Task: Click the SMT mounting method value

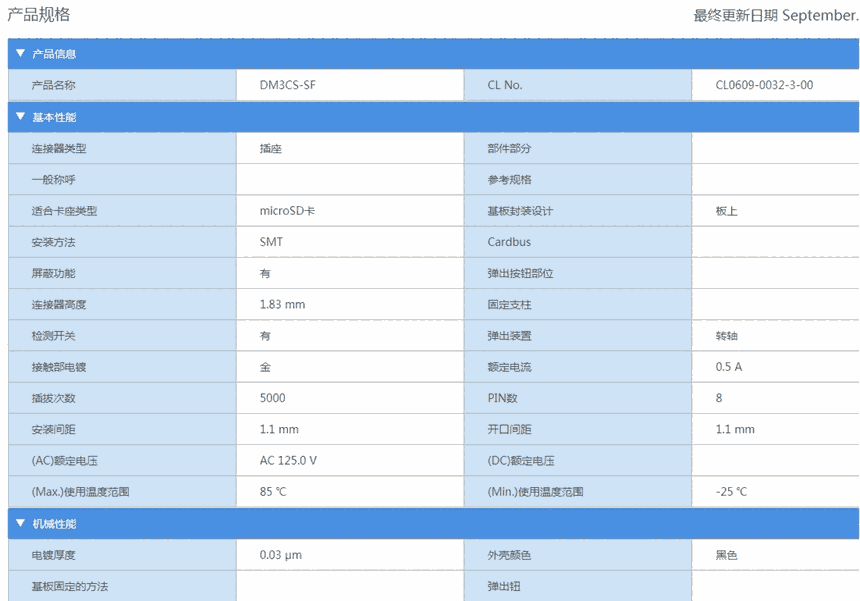Action: [x=271, y=242]
